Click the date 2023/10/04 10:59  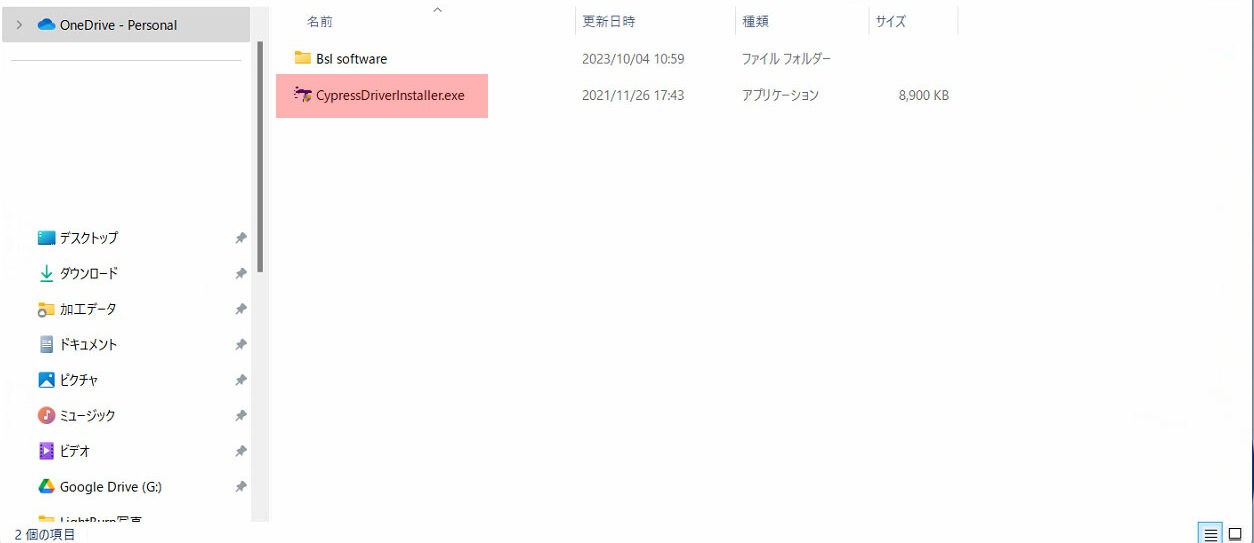click(633, 59)
